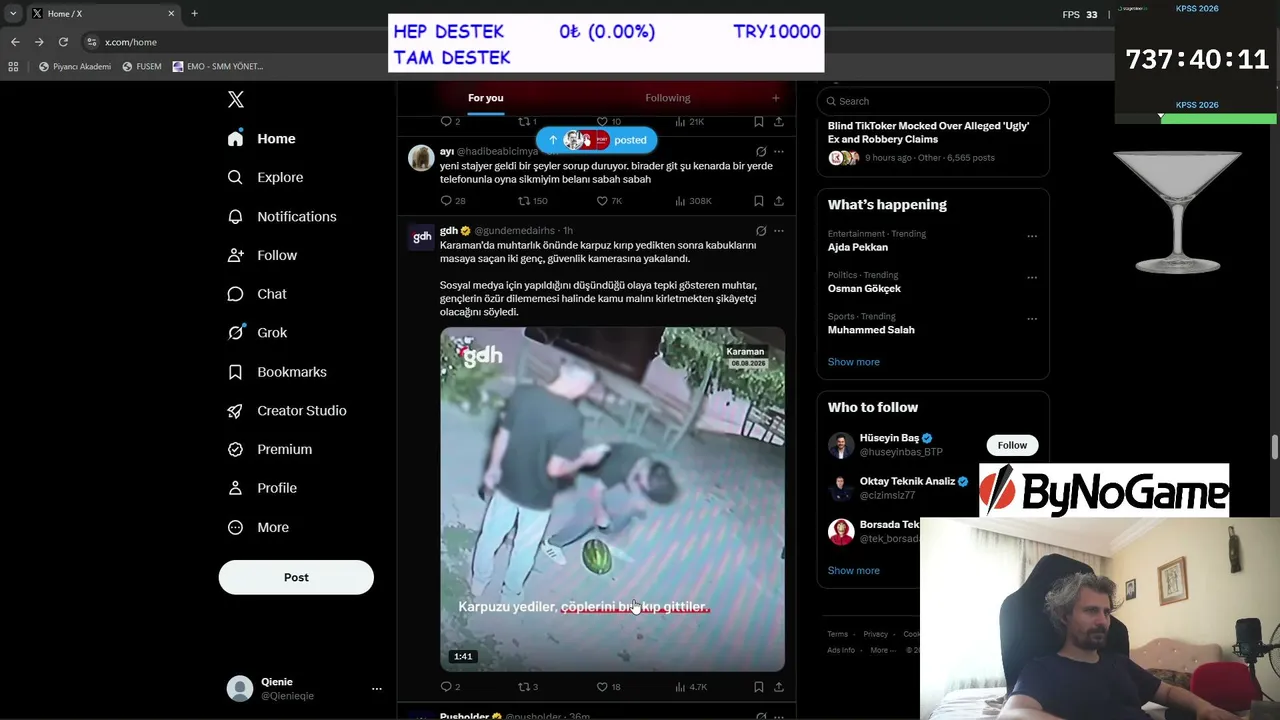Click the x.com/home address bar
The width and height of the screenshot is (1280, 720).
coord(131,42)
